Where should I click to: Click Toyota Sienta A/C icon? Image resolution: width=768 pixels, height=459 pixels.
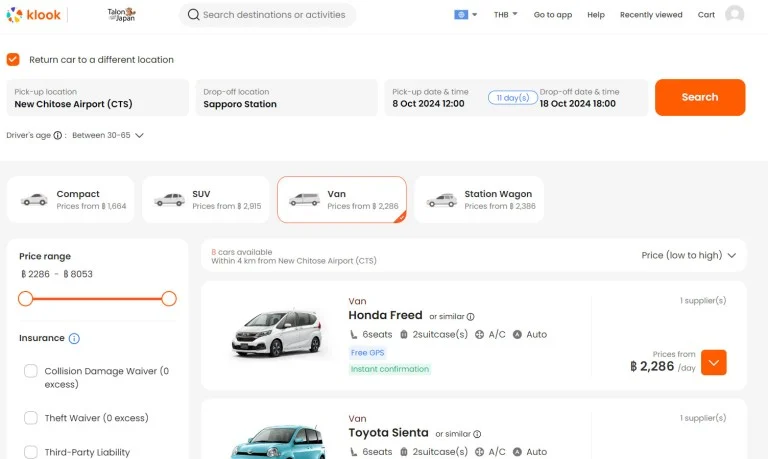tap(480, 452)
